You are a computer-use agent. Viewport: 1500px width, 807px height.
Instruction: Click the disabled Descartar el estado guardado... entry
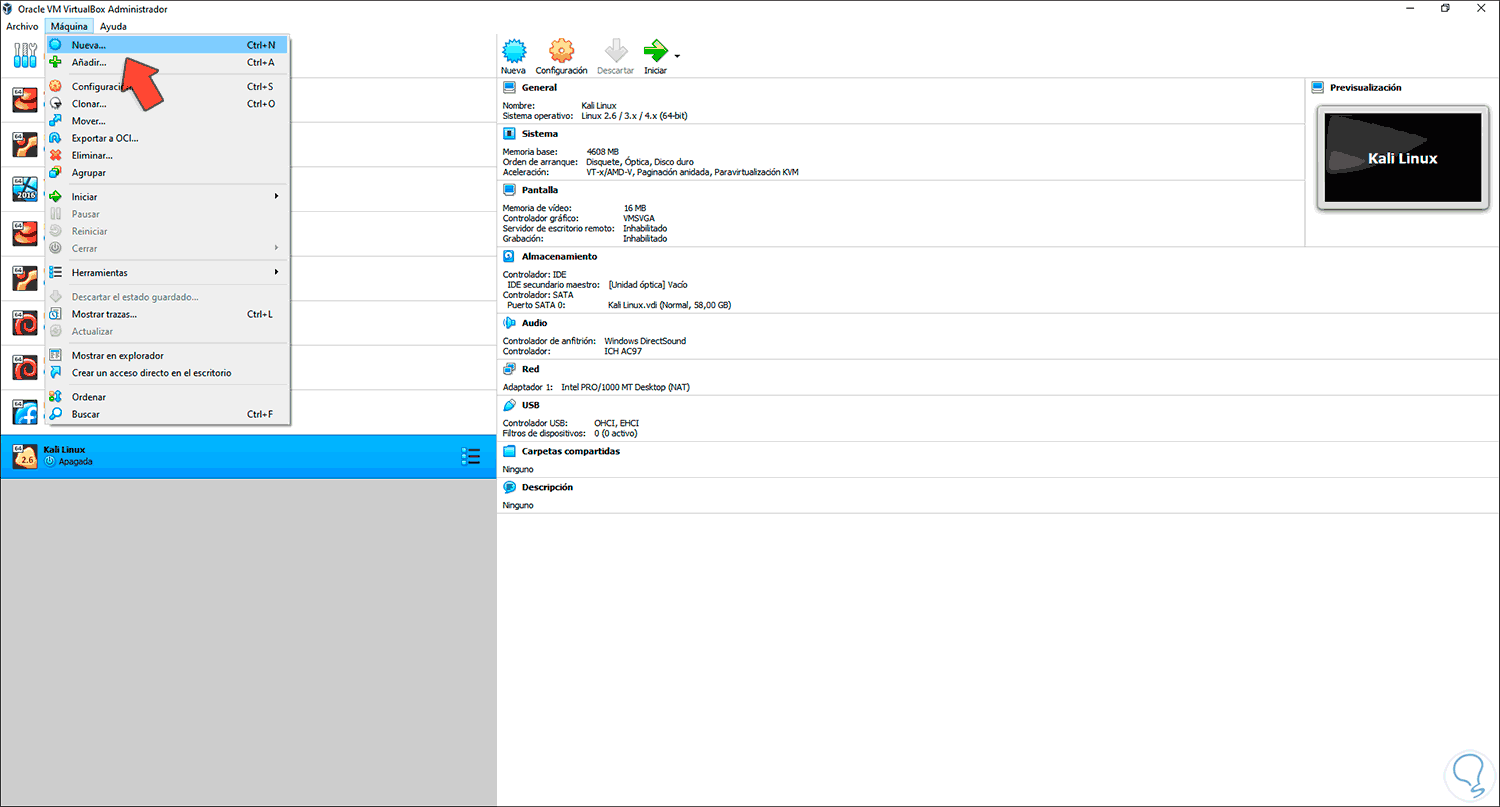(x=167, y=297)
